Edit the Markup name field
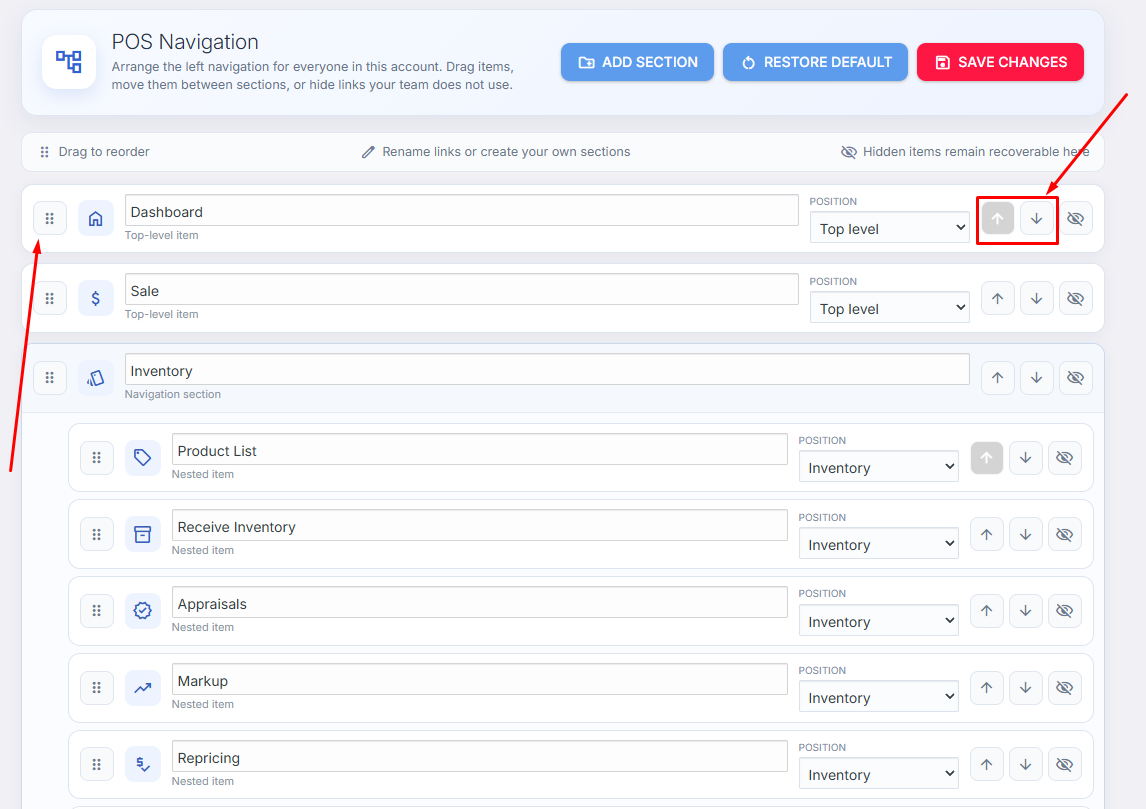Image resolution: width=1146 pixels, height=809 pixels. pos(479,680)
